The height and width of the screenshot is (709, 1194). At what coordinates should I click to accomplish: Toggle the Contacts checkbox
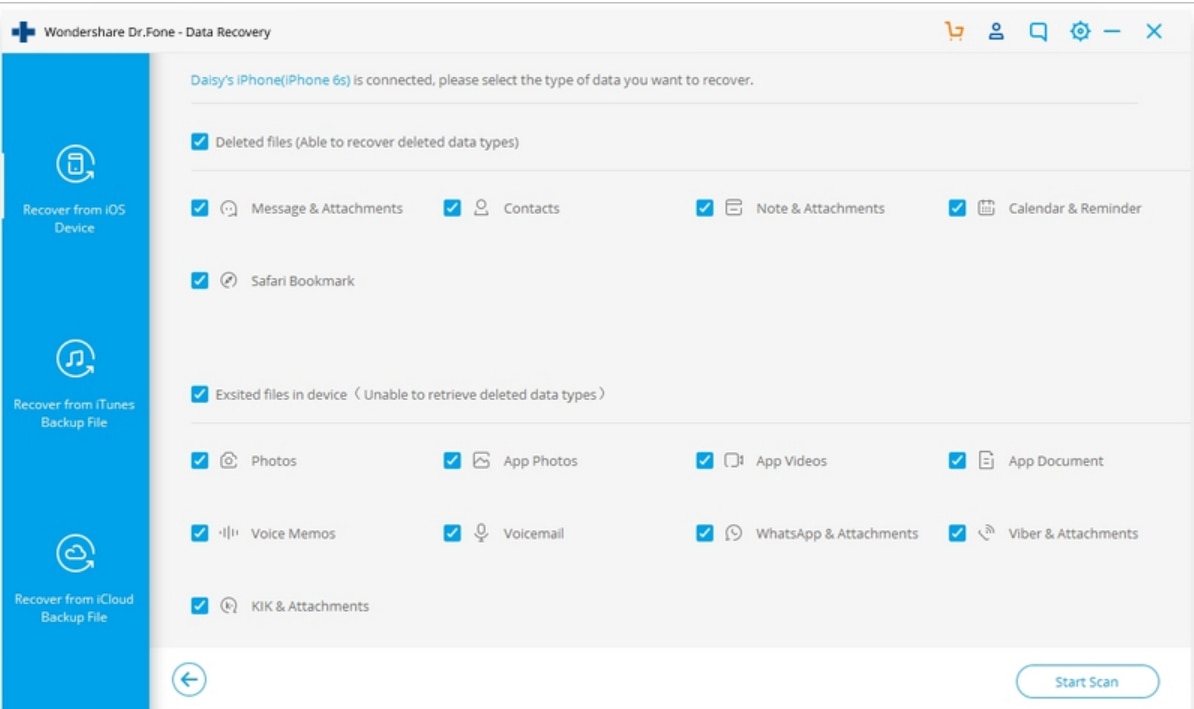pyautogui.click(x=452, y=208)
